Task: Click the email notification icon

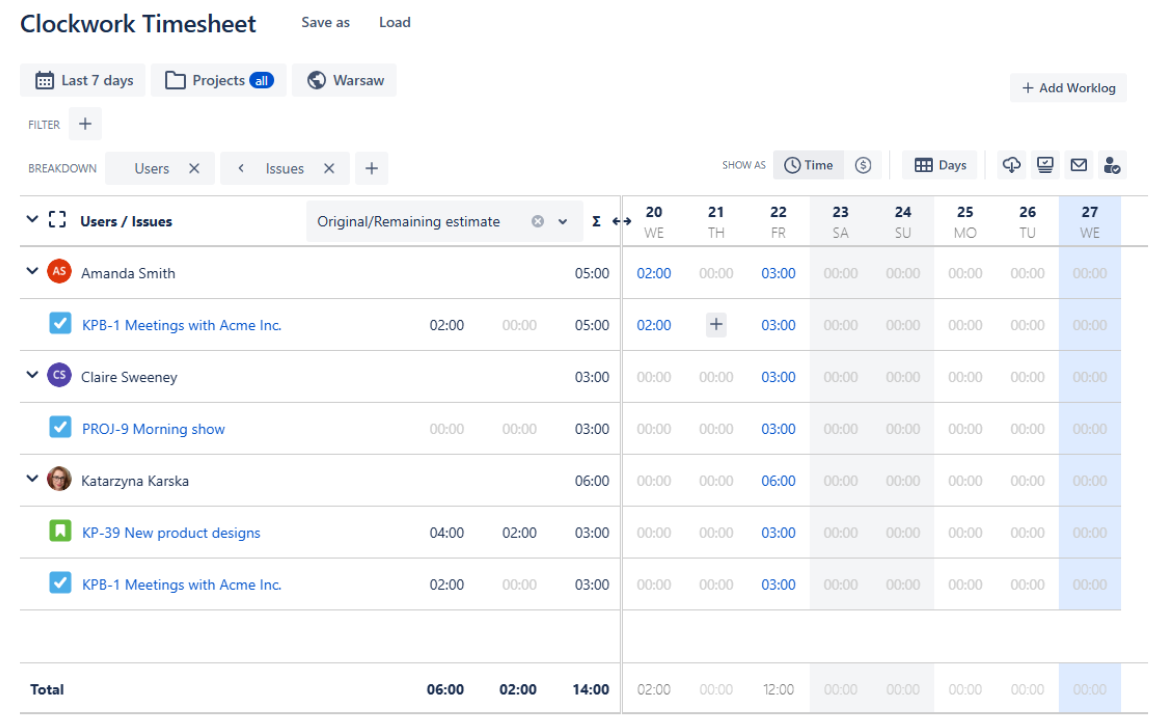Action: 1079,165
